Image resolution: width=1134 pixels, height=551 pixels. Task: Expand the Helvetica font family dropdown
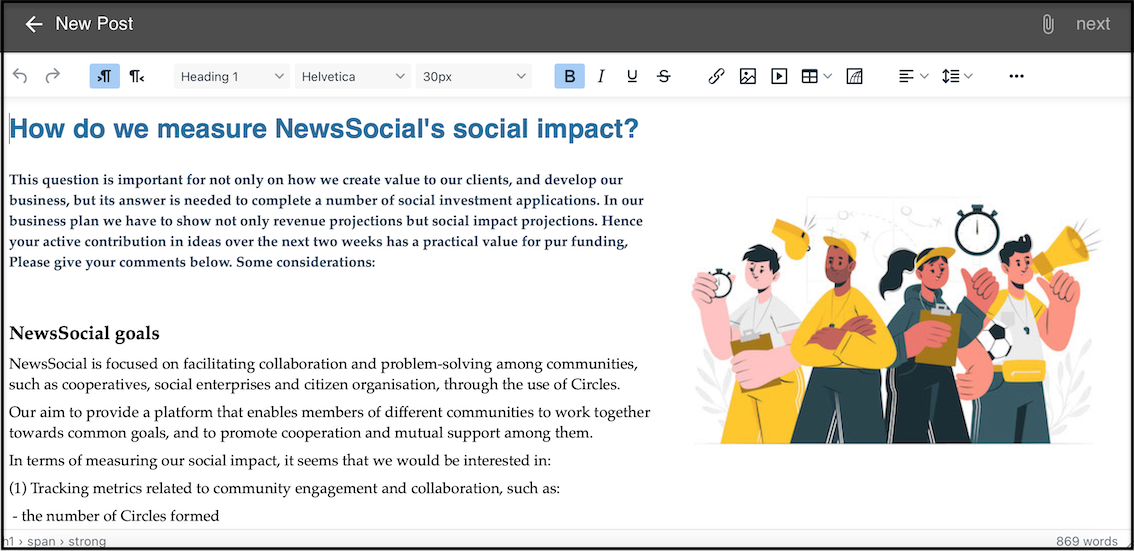[354, 76]
